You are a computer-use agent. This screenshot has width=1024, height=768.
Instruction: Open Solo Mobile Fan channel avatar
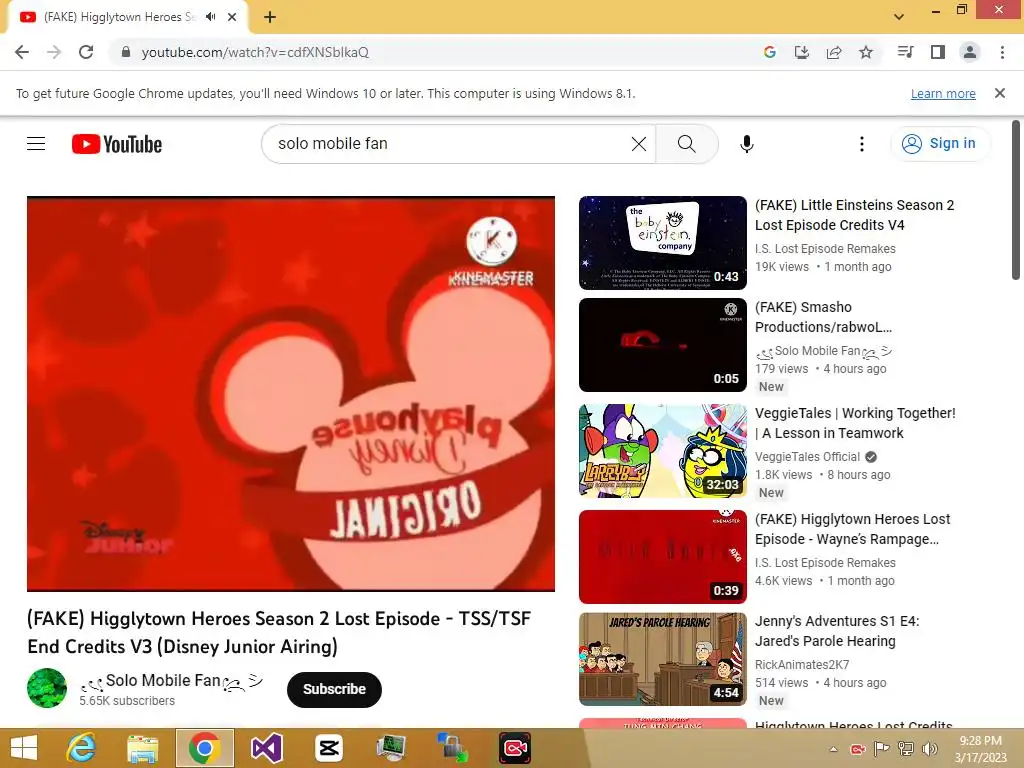[x=46, y=688]
